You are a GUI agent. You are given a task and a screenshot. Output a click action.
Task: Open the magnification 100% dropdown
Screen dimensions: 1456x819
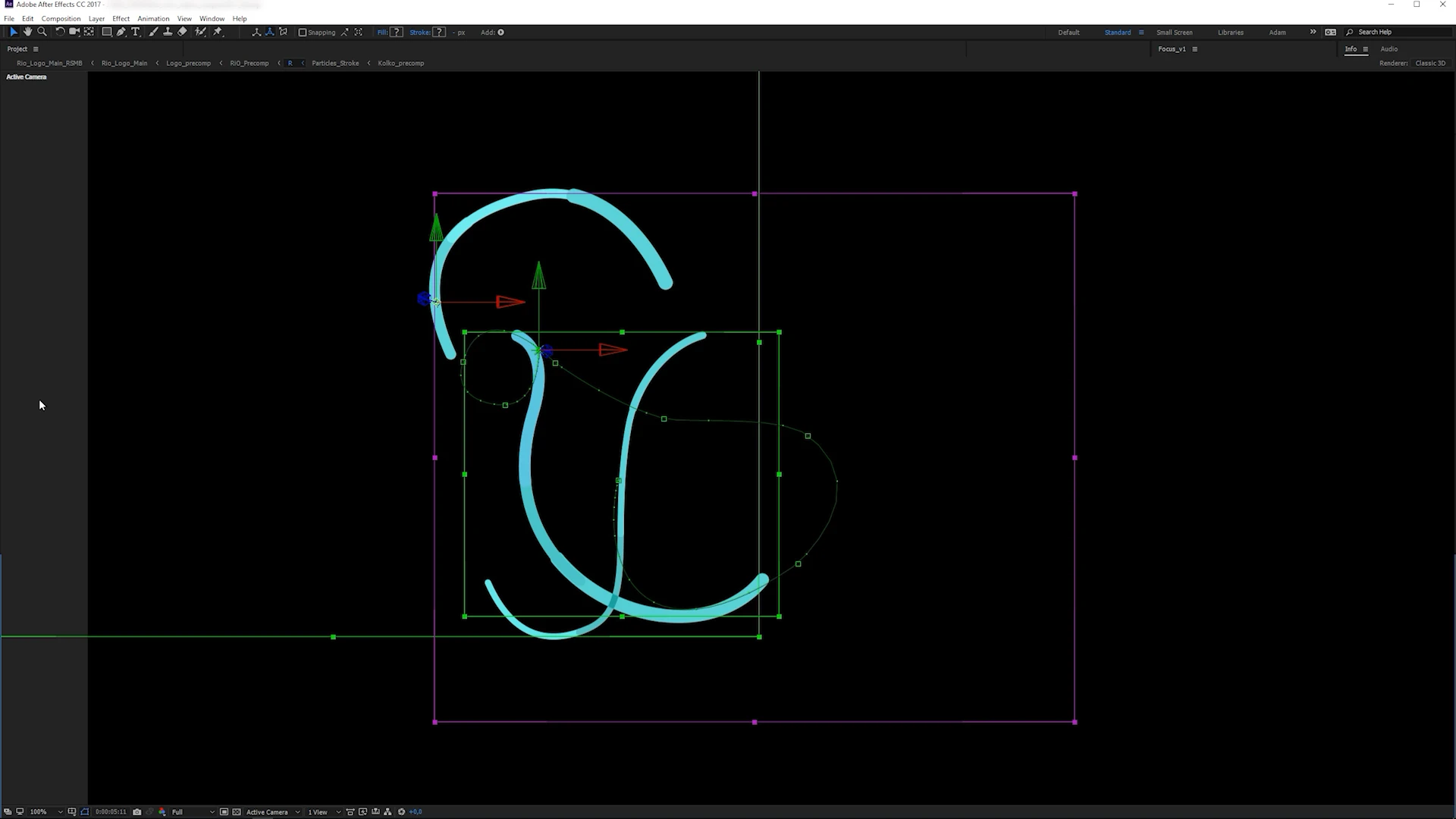point(45,811)
